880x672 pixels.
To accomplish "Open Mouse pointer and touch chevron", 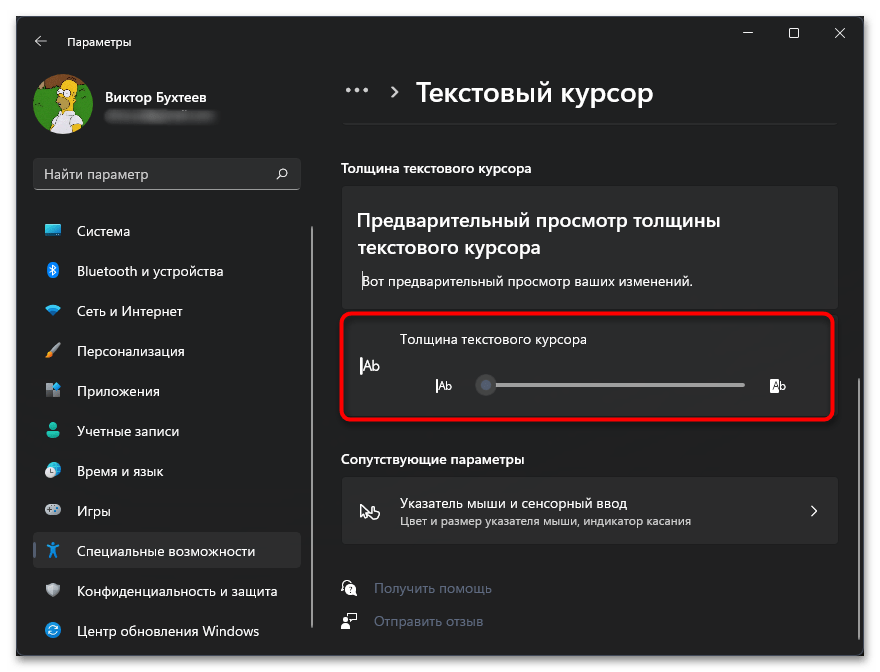I will [x=813, y=511].
